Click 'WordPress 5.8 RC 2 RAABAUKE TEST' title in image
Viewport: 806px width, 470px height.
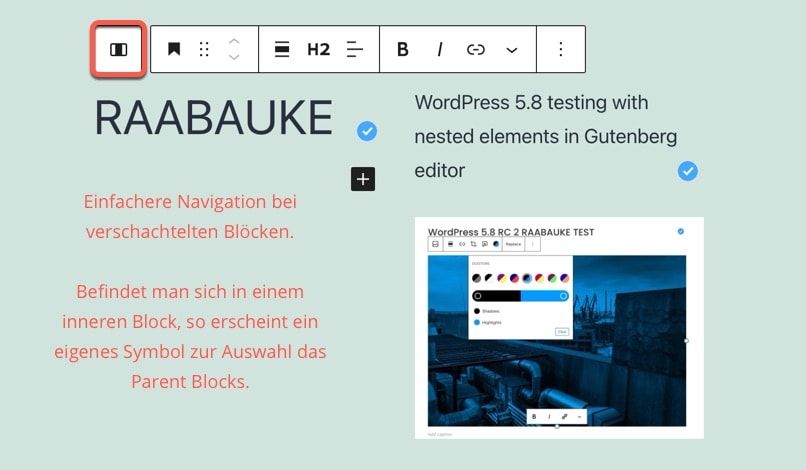[x=511, y=232]
